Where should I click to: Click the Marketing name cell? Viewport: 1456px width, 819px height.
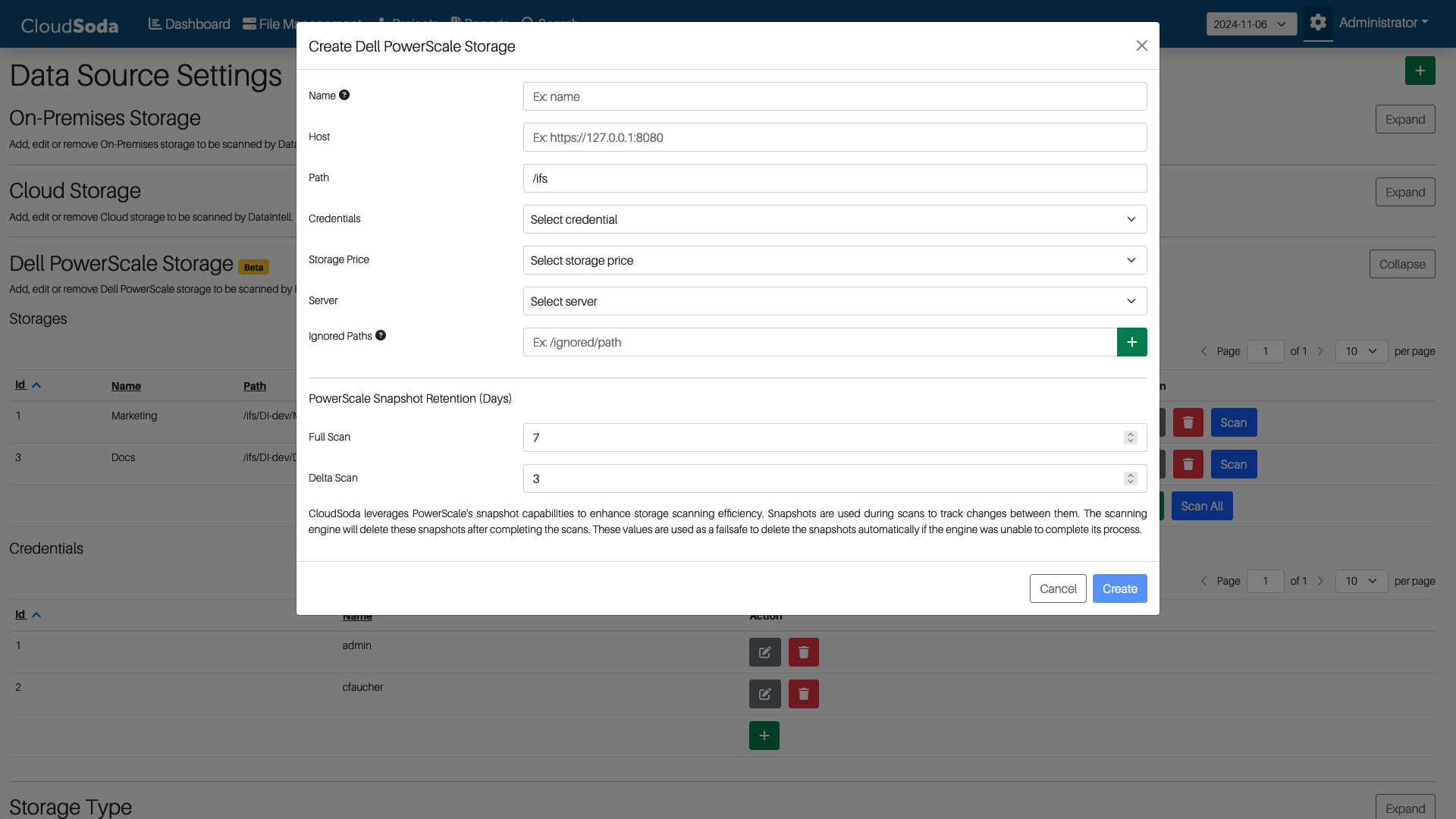(x=134, y=416)
